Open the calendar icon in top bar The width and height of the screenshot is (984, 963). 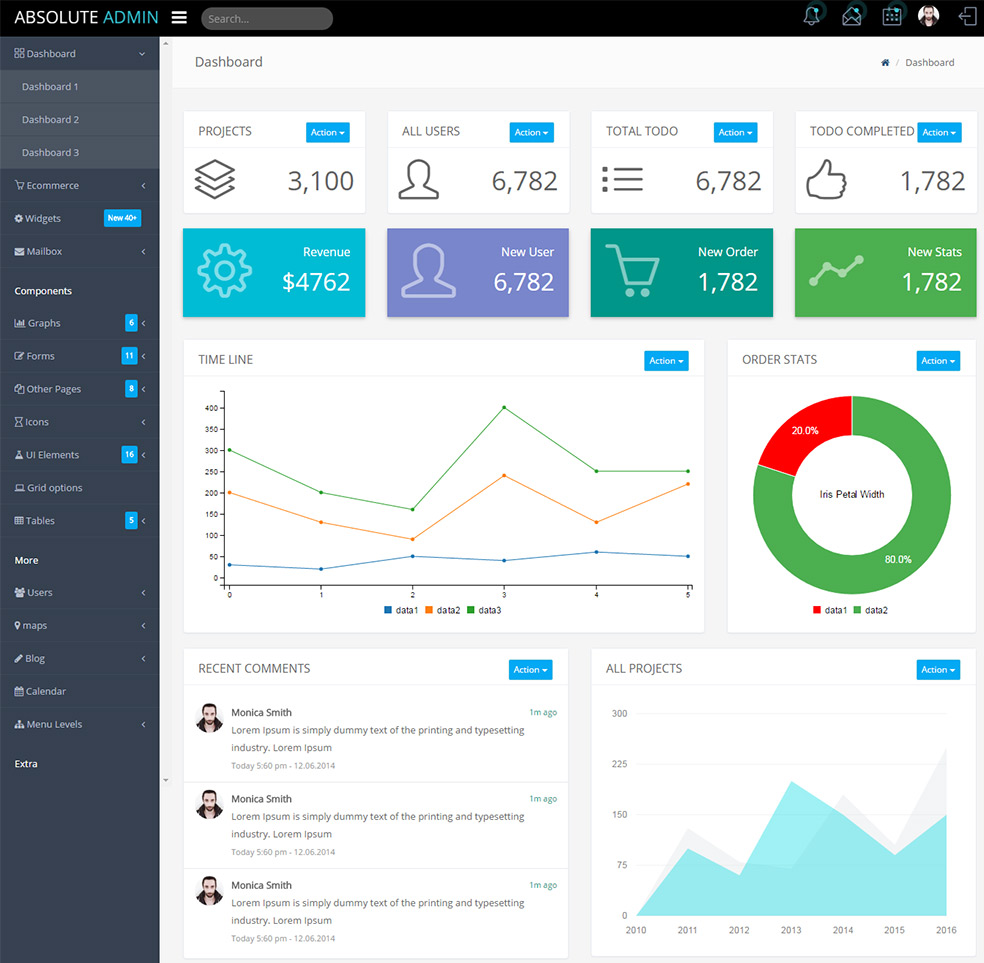click(891, 15)
